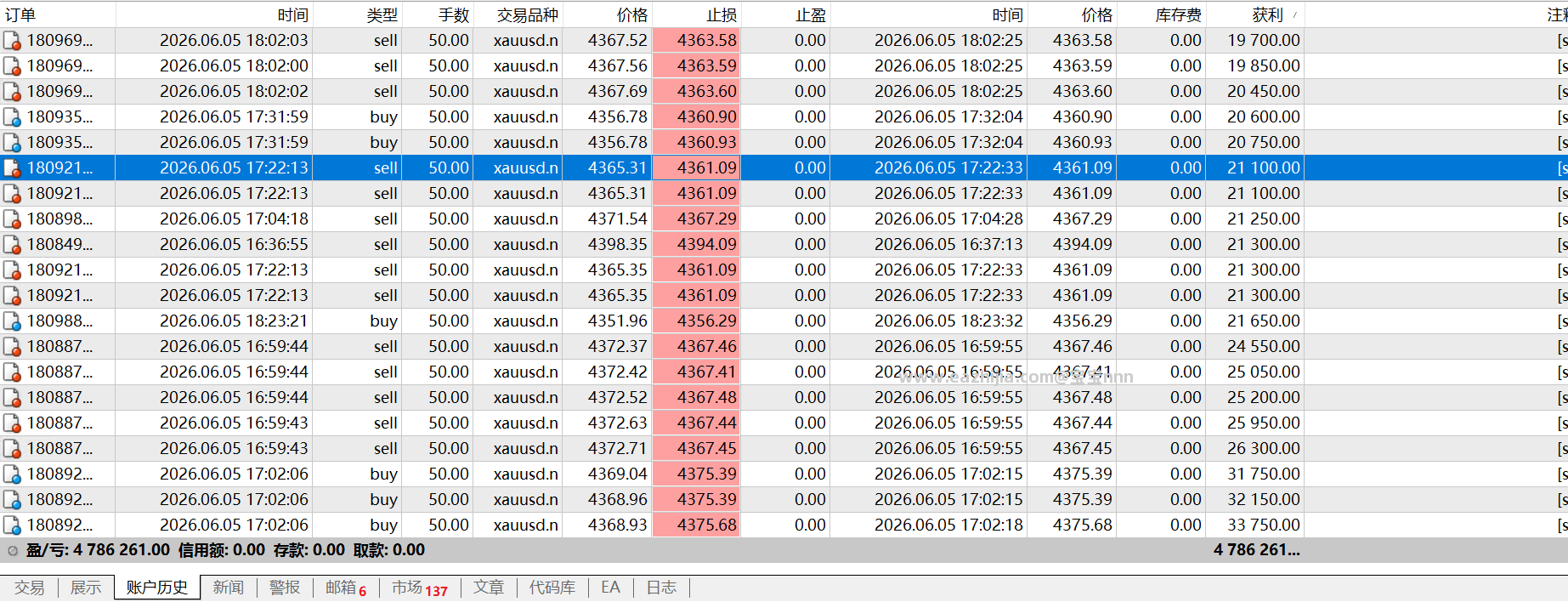Select the 账户历史 tab

tap(157, 588)
